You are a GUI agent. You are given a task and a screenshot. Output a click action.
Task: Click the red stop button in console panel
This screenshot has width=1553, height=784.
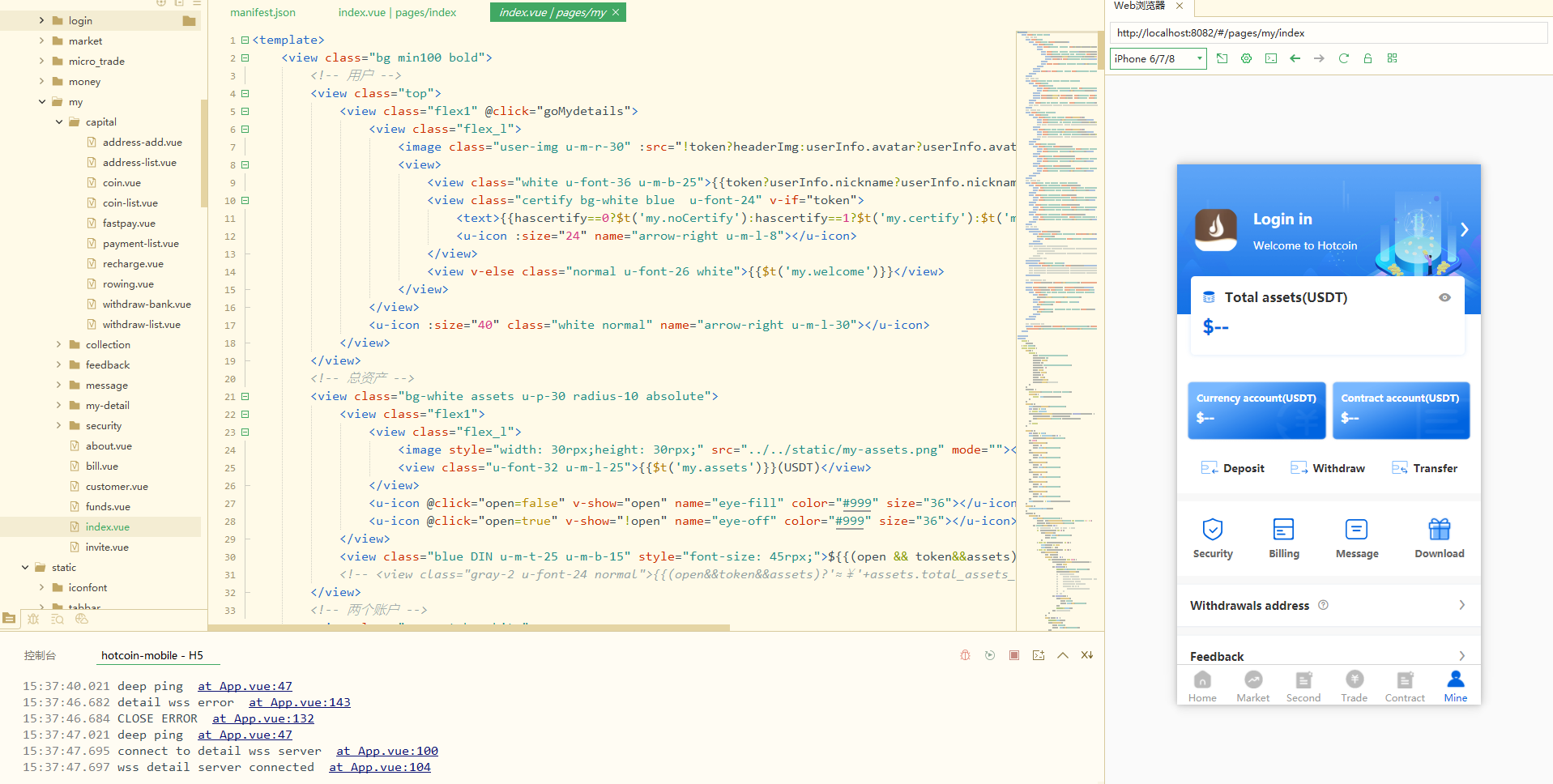click(x=1013, y=655)
